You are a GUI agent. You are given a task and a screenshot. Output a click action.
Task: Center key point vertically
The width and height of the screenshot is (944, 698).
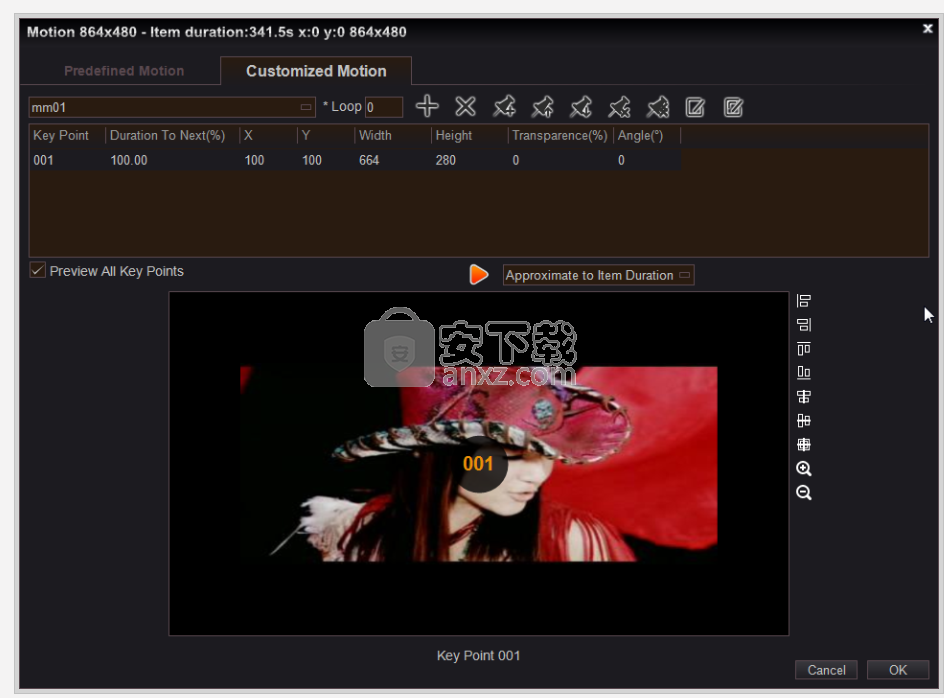804,420
